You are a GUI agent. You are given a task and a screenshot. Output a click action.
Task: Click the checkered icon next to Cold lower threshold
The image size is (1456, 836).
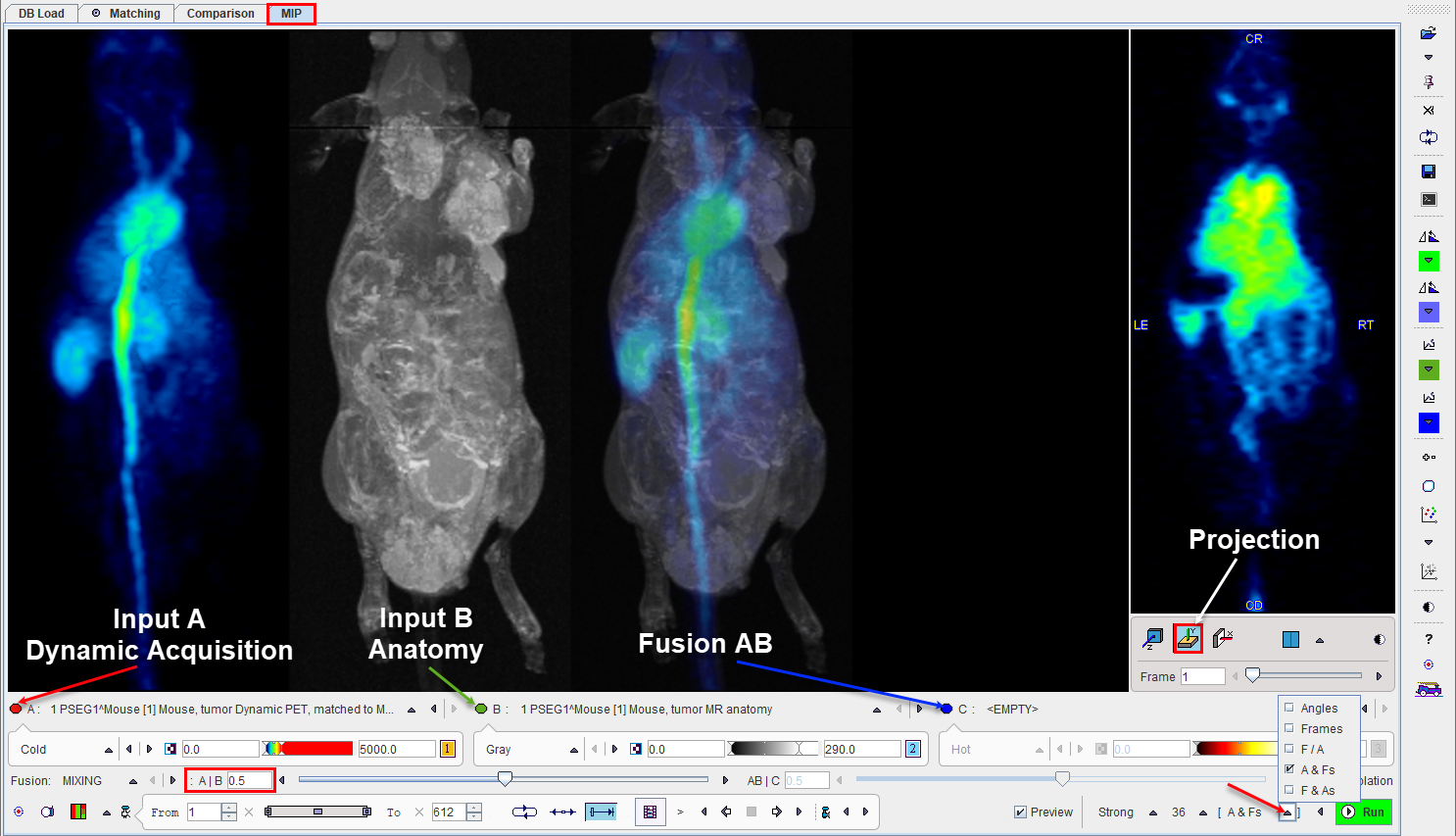coord(170,749)
